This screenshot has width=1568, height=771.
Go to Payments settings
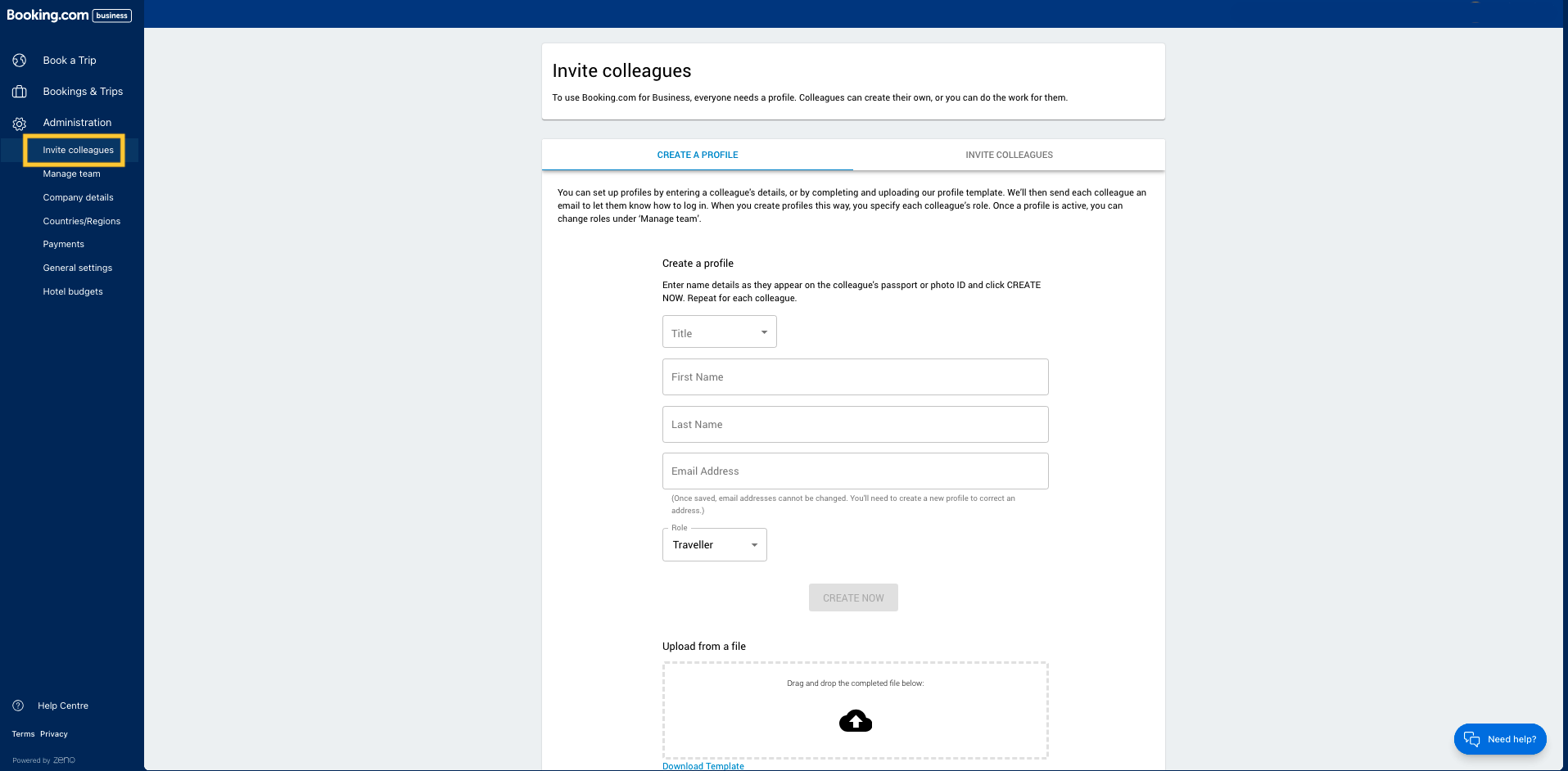[63, 244]
